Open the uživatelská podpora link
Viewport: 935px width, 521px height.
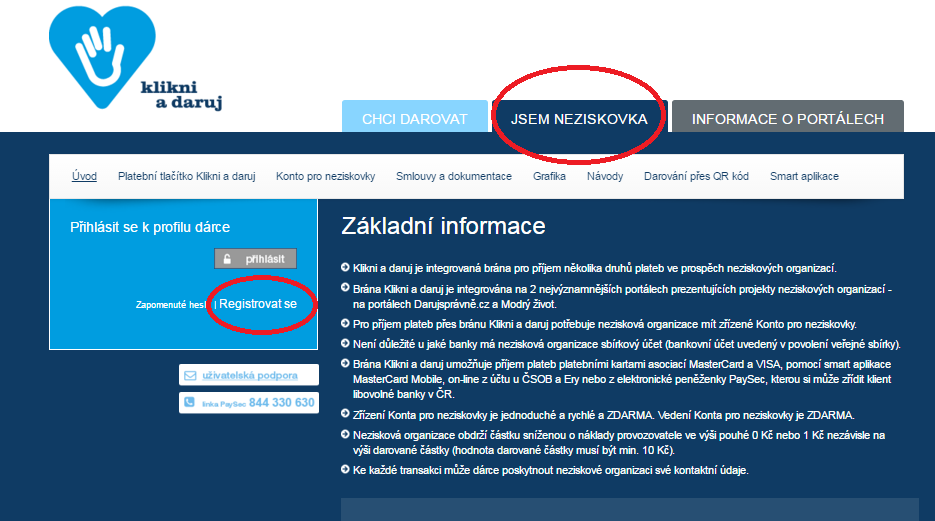250,376
